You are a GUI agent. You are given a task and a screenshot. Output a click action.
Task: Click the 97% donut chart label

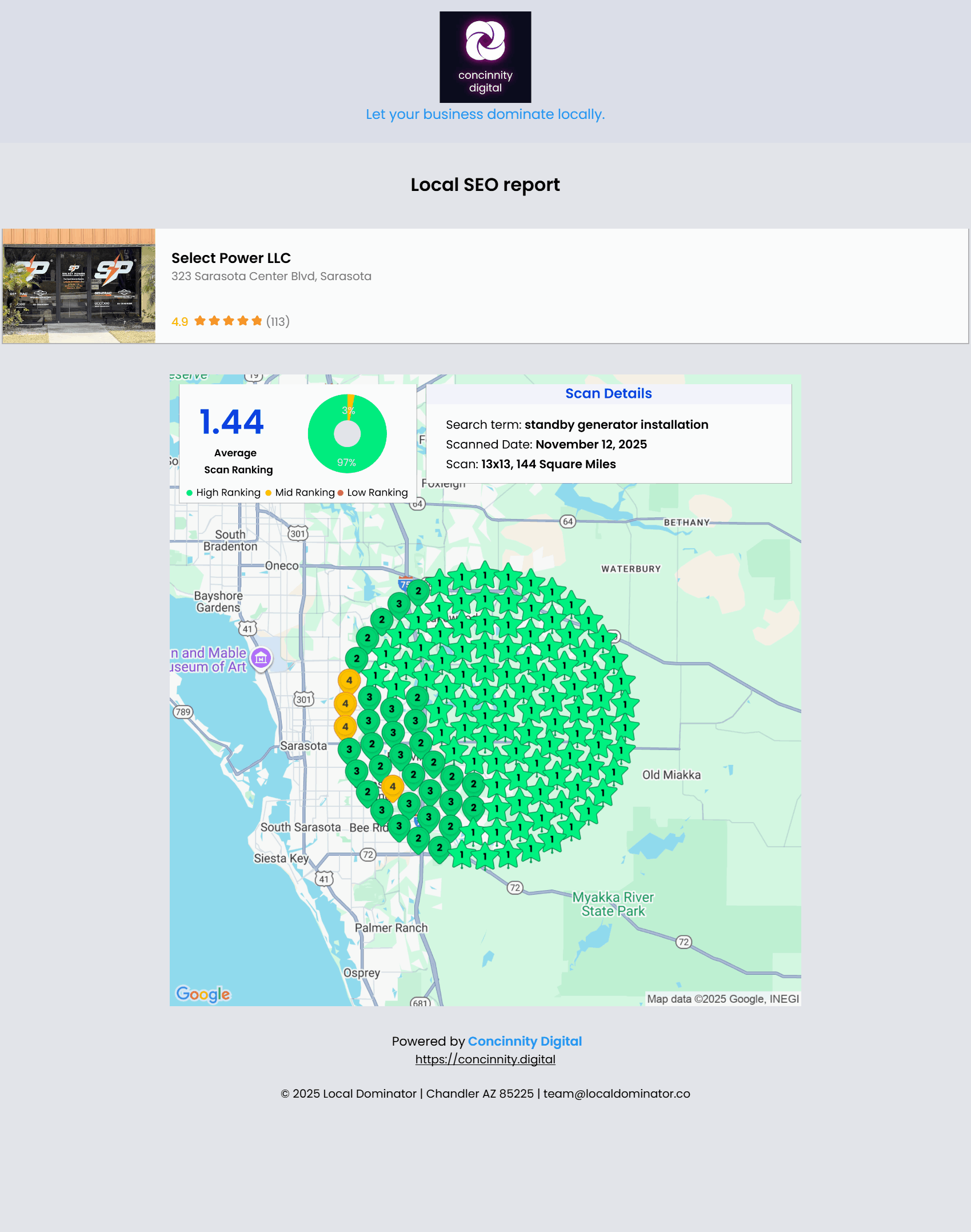346,463
